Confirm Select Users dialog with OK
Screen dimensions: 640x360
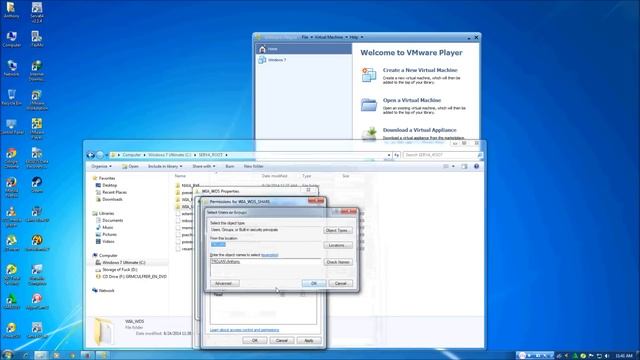pyautogui.click(x=313, y=283)
